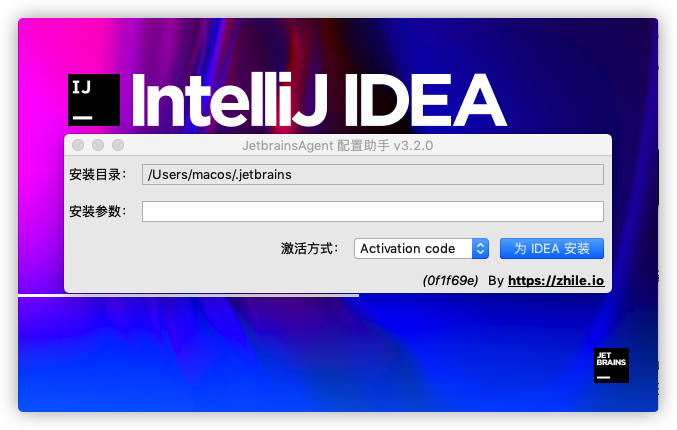Select the 安装目录 label
The width and height of the screenshot is (677, 430).
coord(98,175)
